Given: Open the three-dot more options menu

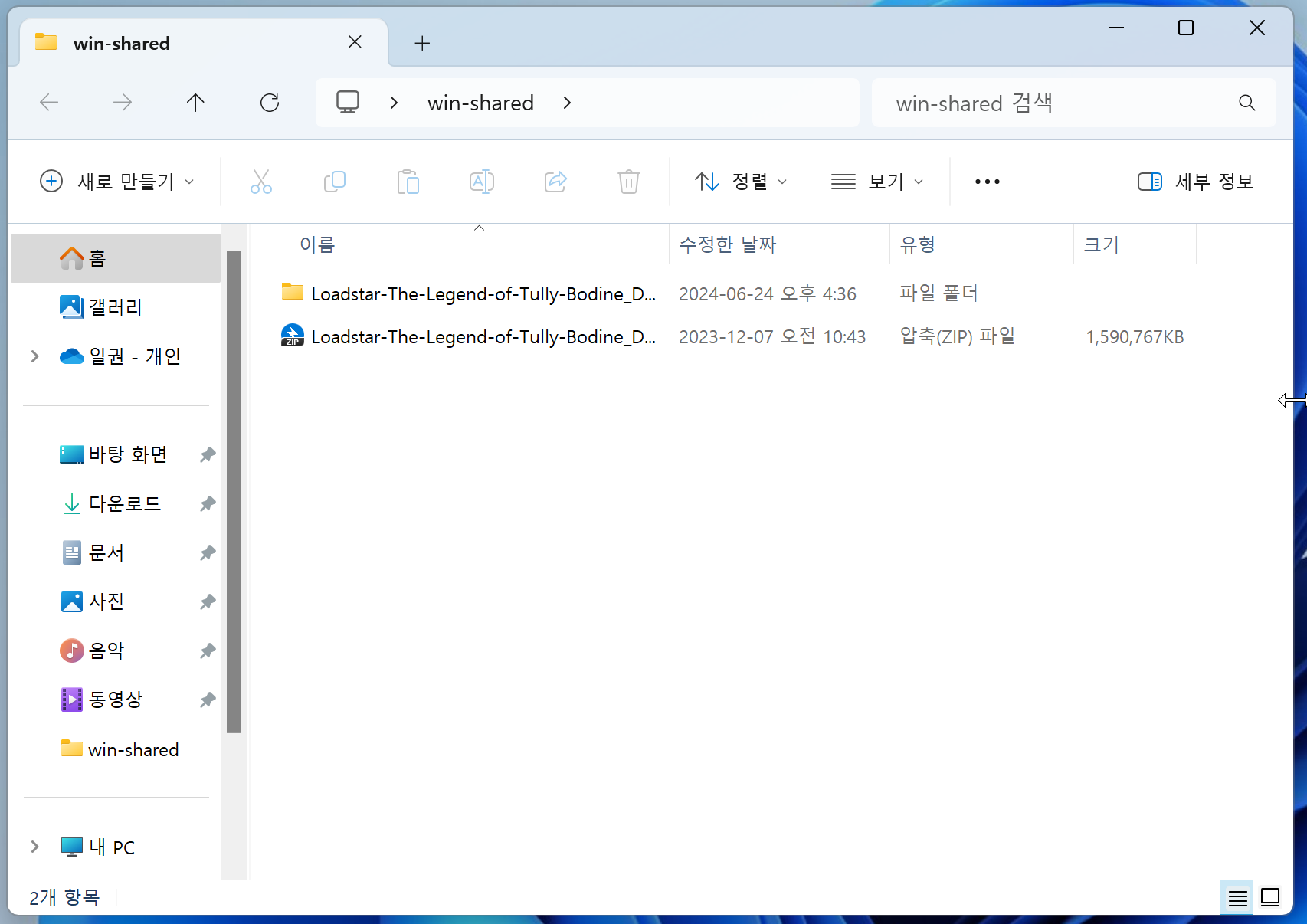Looking at the screenshot, I should pyautogui.click(x=988, y=182).
